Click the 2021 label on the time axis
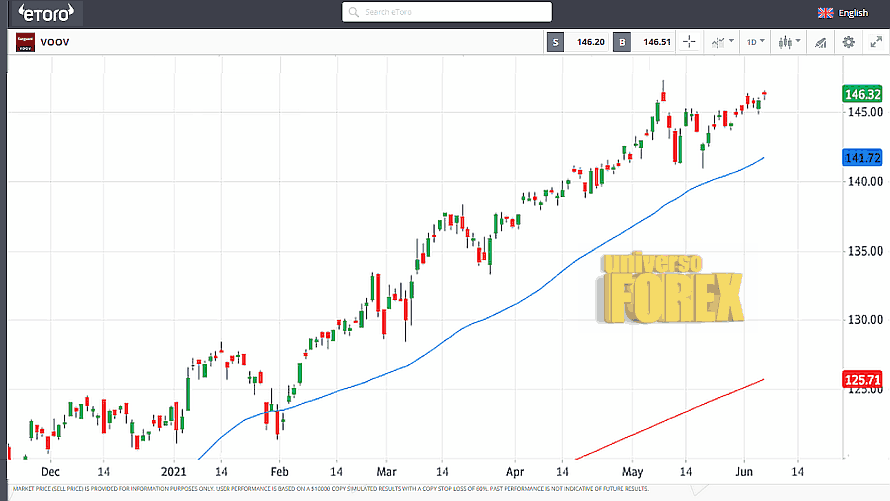The image size is (890, 501). point(174,469)
